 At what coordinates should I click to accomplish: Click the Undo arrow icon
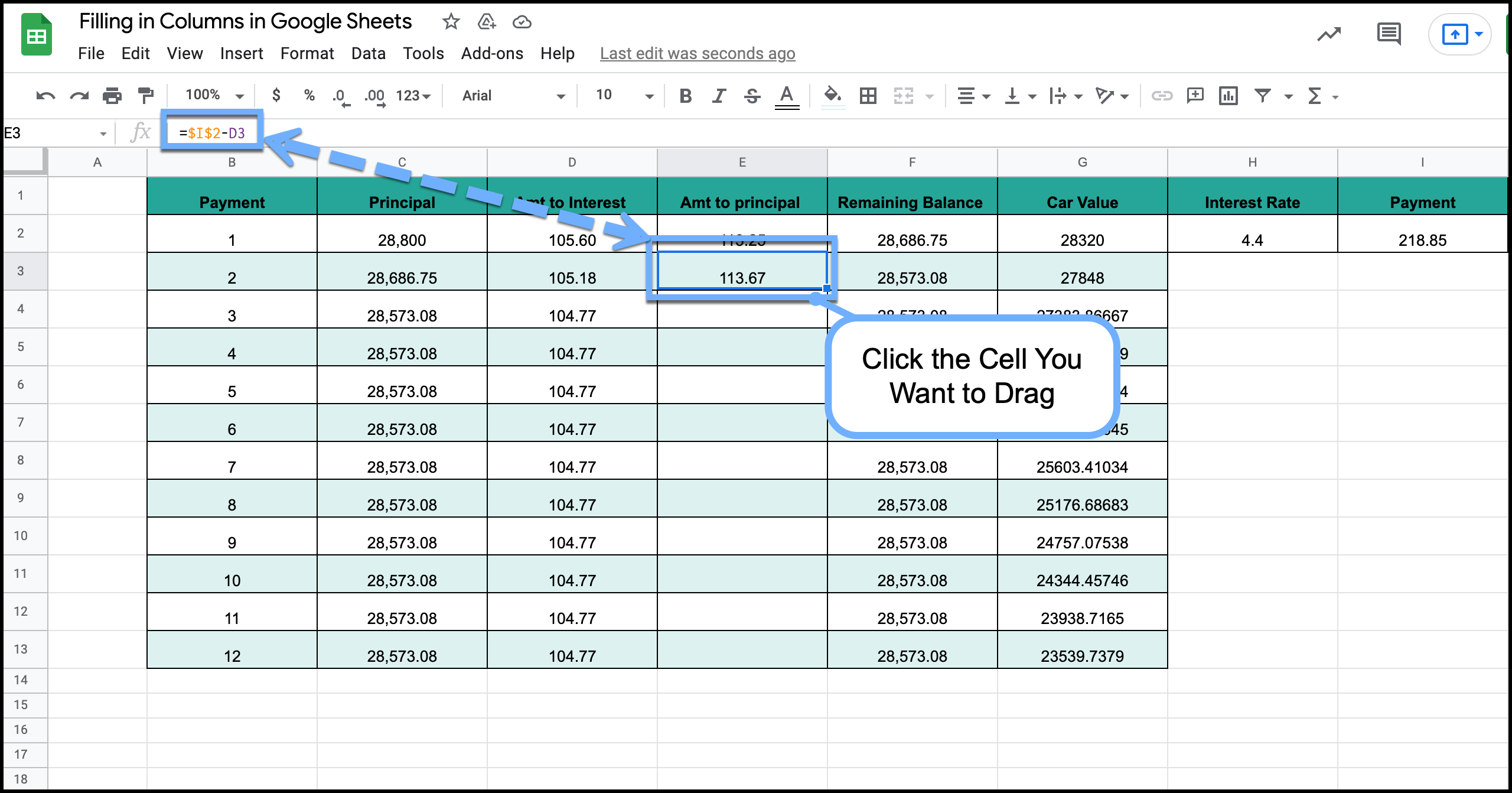pos(51,95)
